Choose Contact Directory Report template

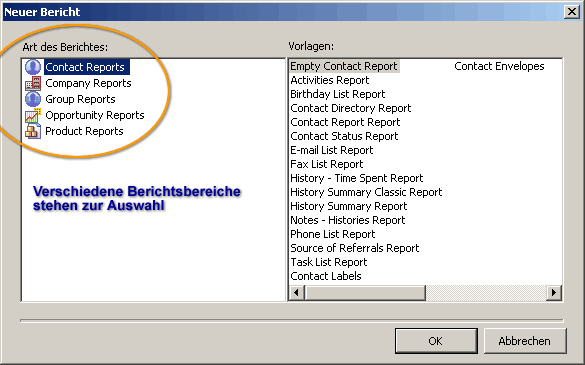point(351,108)
